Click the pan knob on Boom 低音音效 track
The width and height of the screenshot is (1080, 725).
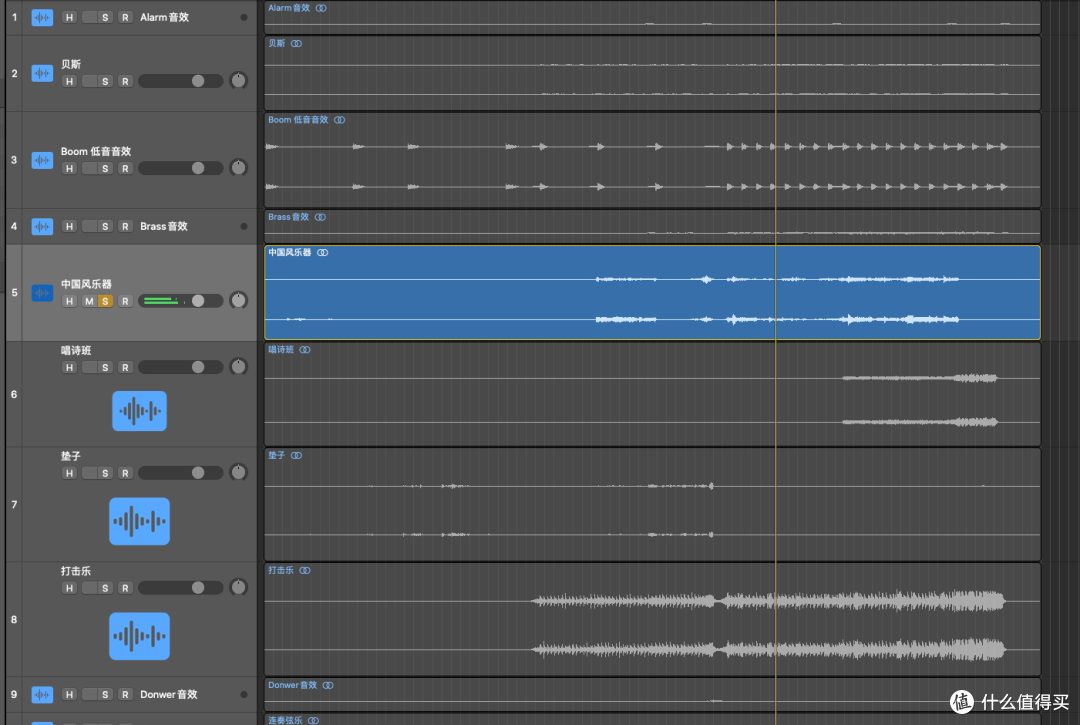[238, 167]
